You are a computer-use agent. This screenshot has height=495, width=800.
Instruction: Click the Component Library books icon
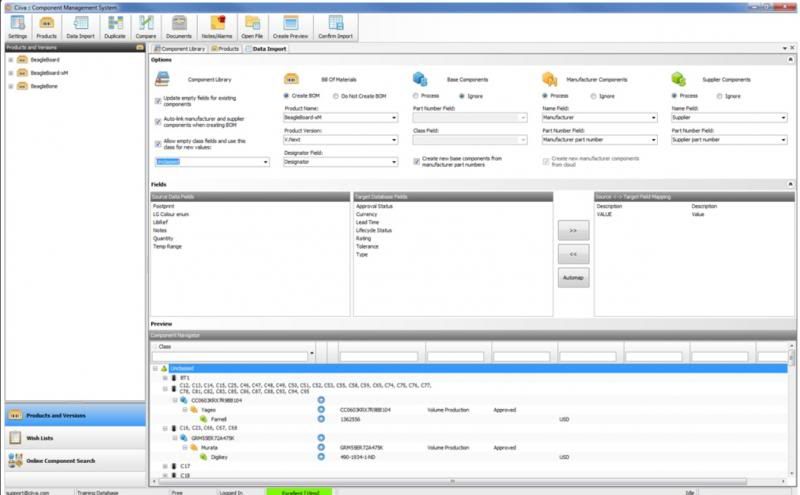162,79
